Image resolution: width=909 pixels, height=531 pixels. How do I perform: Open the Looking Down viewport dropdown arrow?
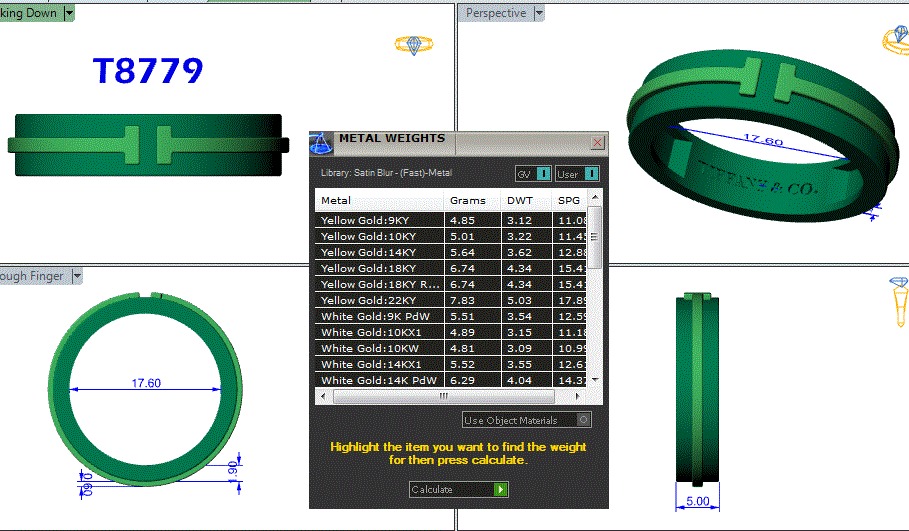pos(69,13)
